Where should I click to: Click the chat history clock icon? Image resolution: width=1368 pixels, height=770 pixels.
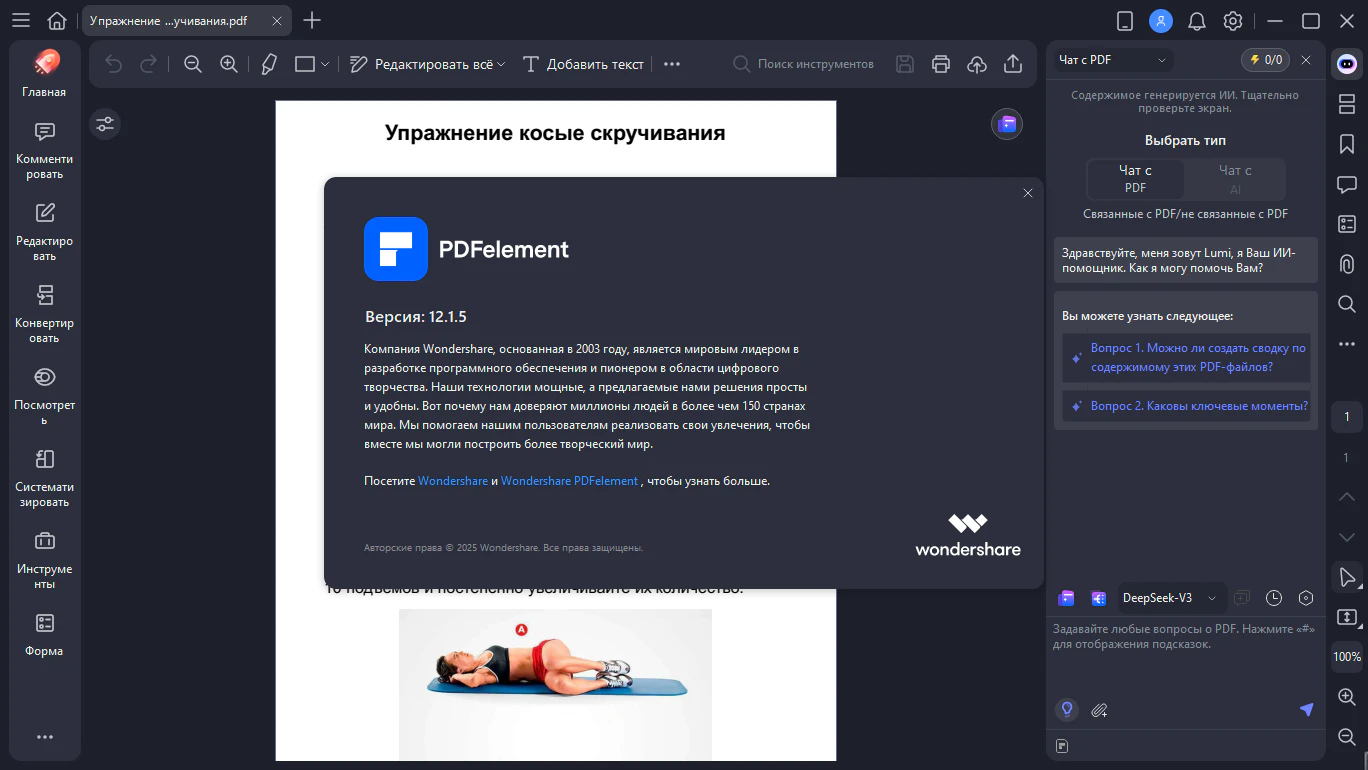pyautogui.click(x=1274, y=598)
